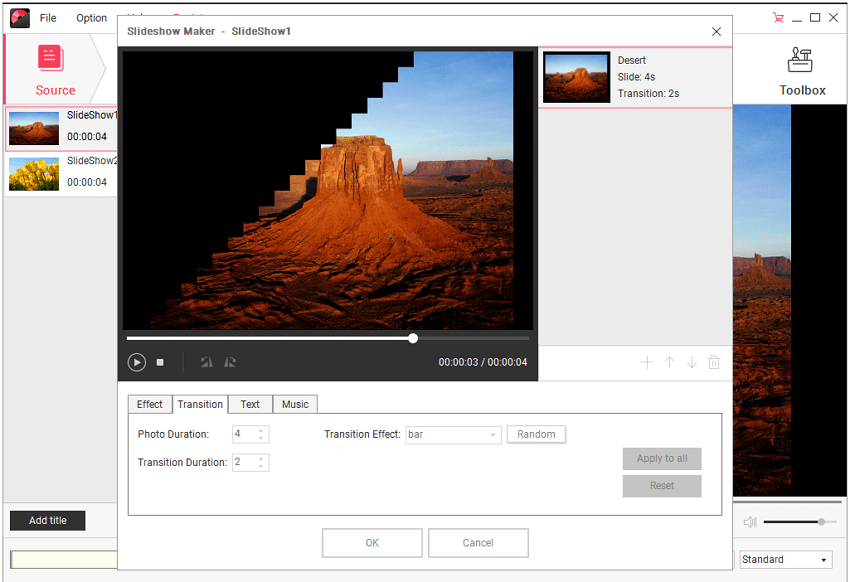
Task: Move the slide up with arrow icon
Action: (x=670, y=362)
